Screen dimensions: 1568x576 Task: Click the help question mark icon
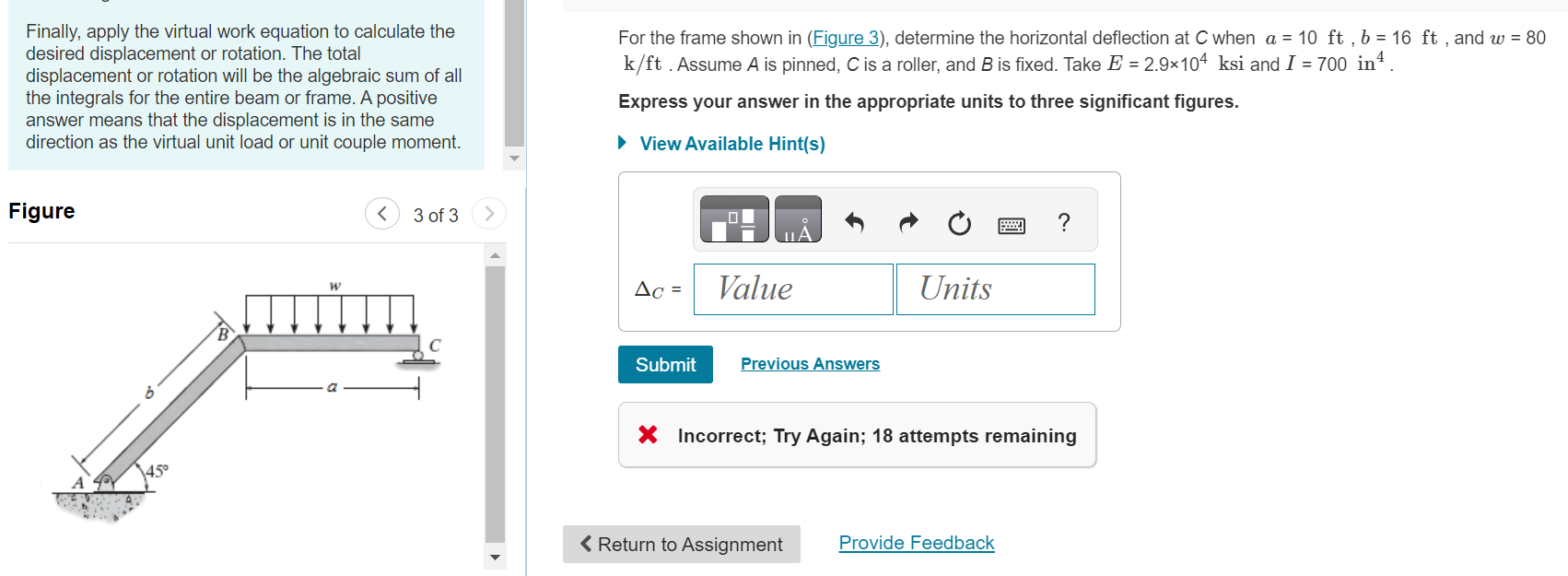pos(1064,222)
